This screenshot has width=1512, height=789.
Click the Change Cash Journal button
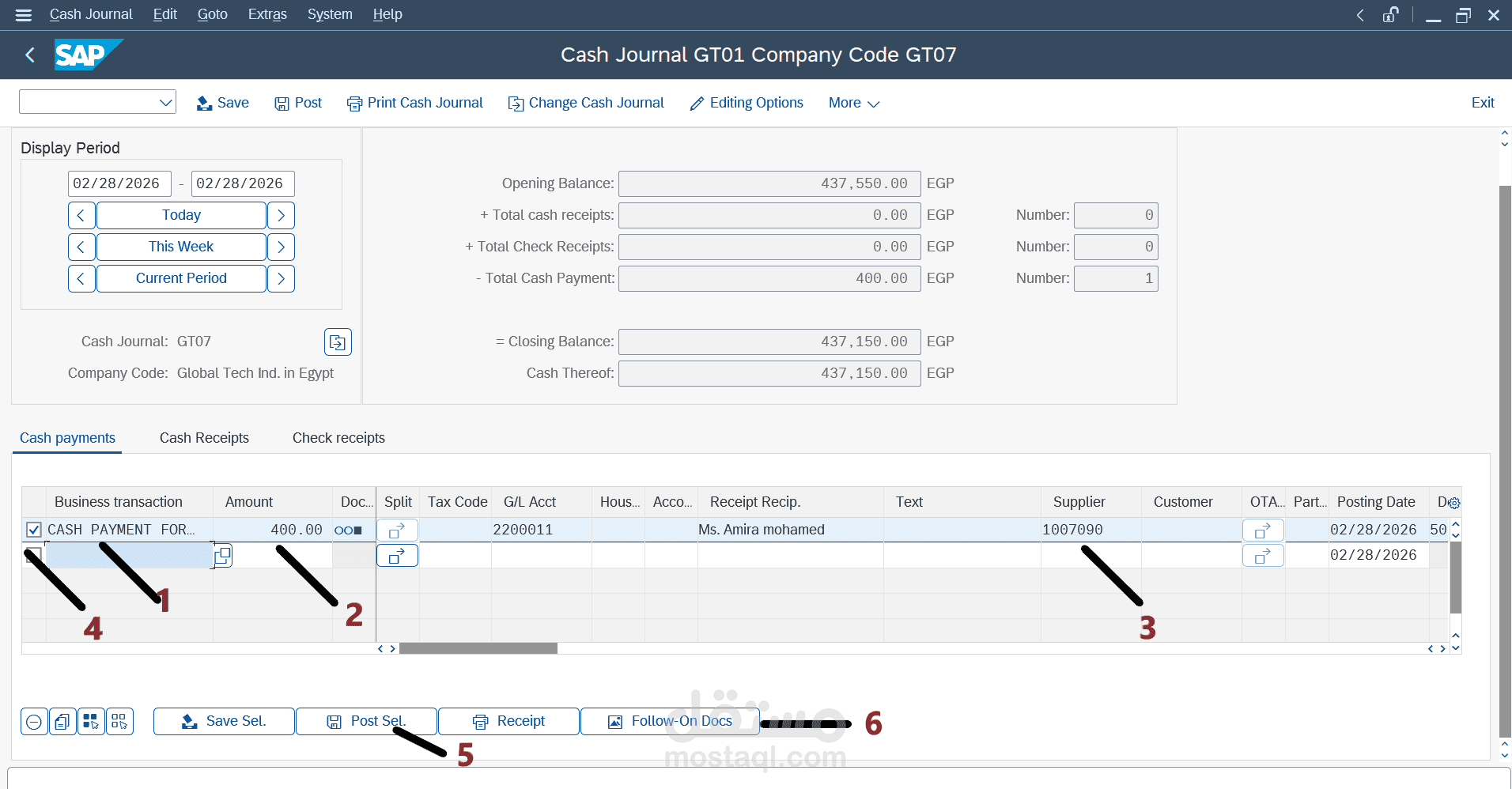point(585,102)
